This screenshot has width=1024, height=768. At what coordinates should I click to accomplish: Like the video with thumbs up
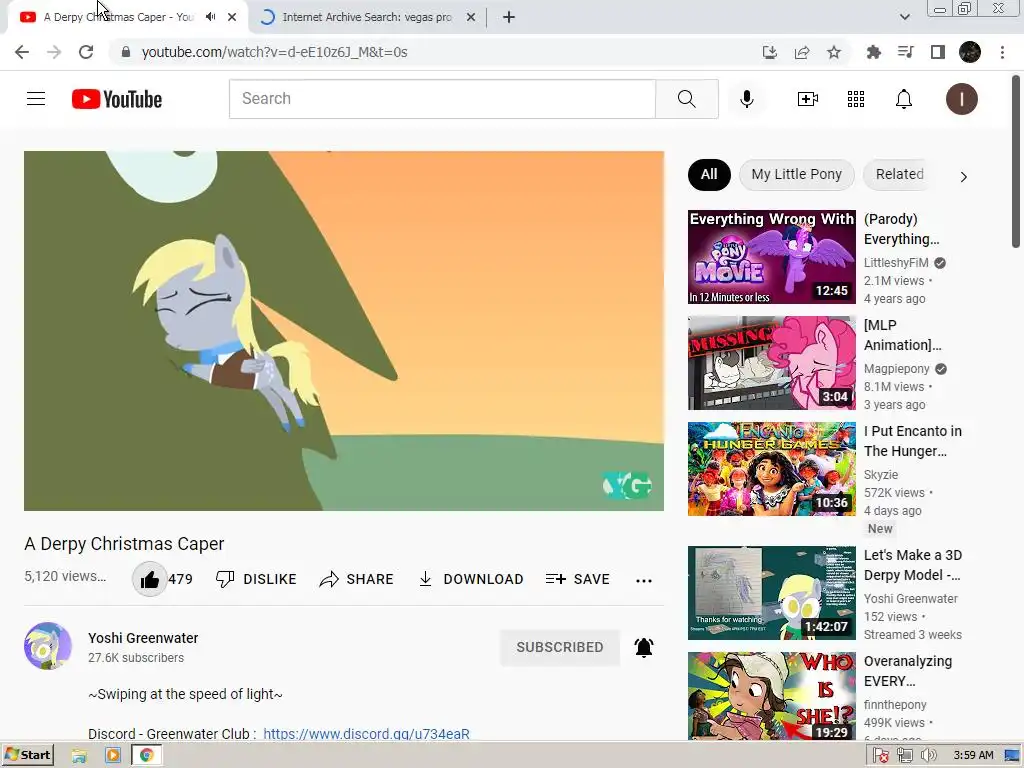click(x=150, y=579)
